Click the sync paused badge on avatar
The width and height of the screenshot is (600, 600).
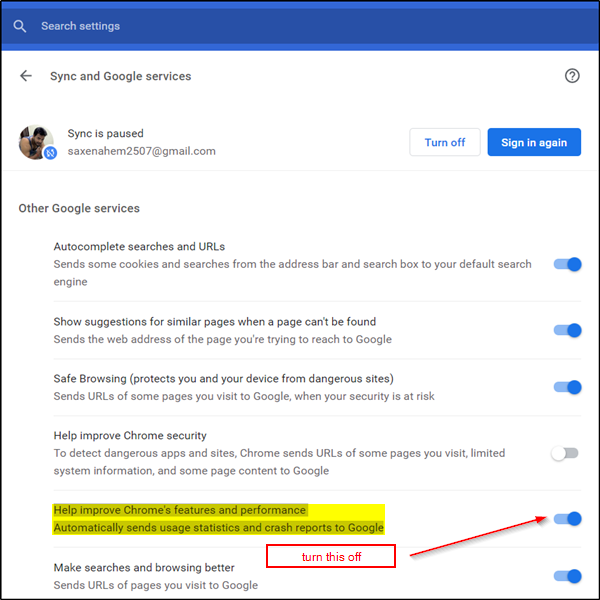(50, 153)
